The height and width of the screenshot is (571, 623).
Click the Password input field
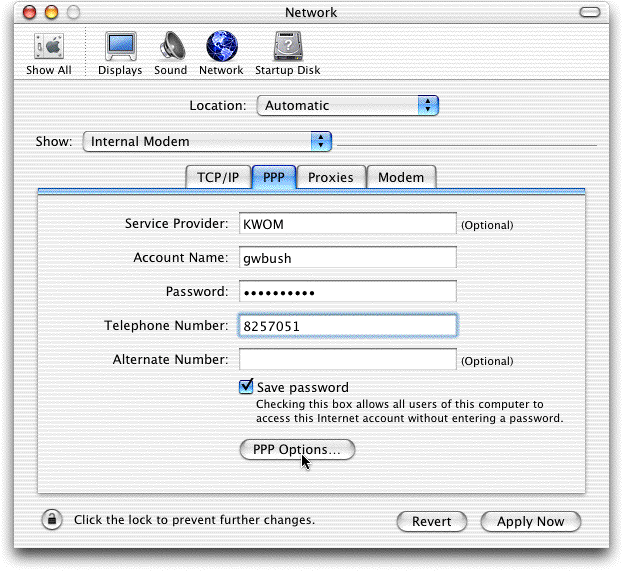[x=348, y=292]
